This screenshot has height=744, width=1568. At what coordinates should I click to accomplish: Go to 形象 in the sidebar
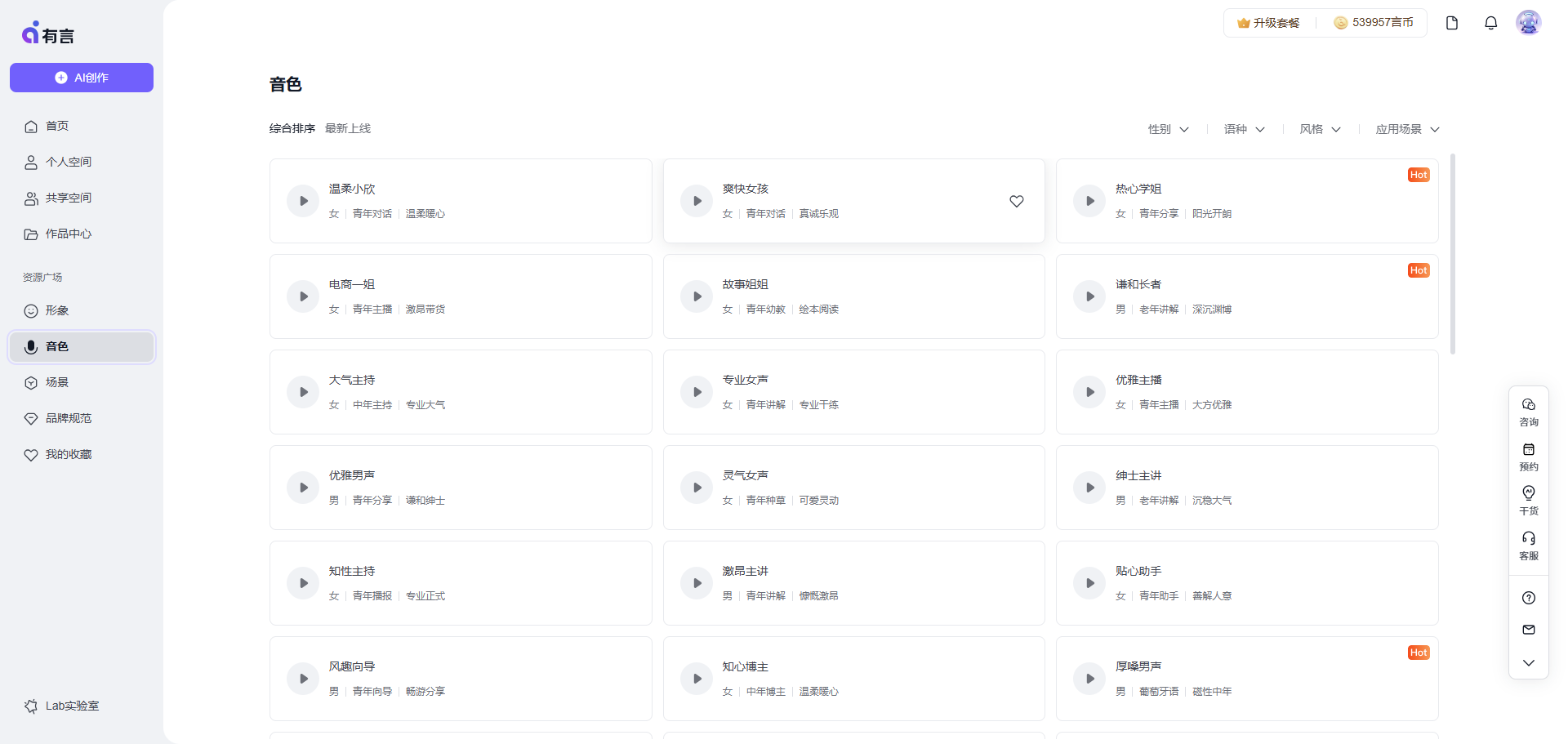57,310
